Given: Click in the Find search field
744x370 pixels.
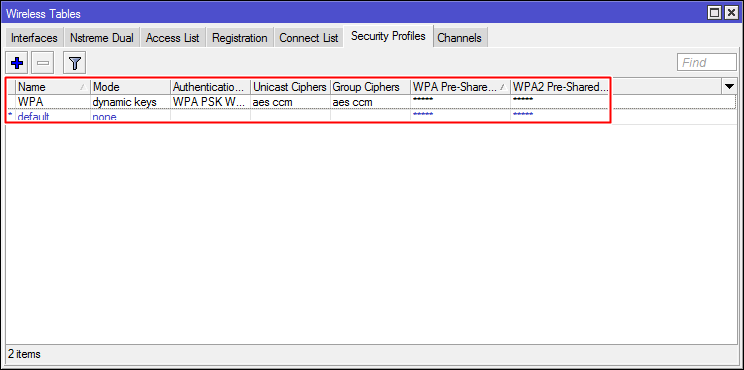Looking at the screenshot, I should pos(707,62).
